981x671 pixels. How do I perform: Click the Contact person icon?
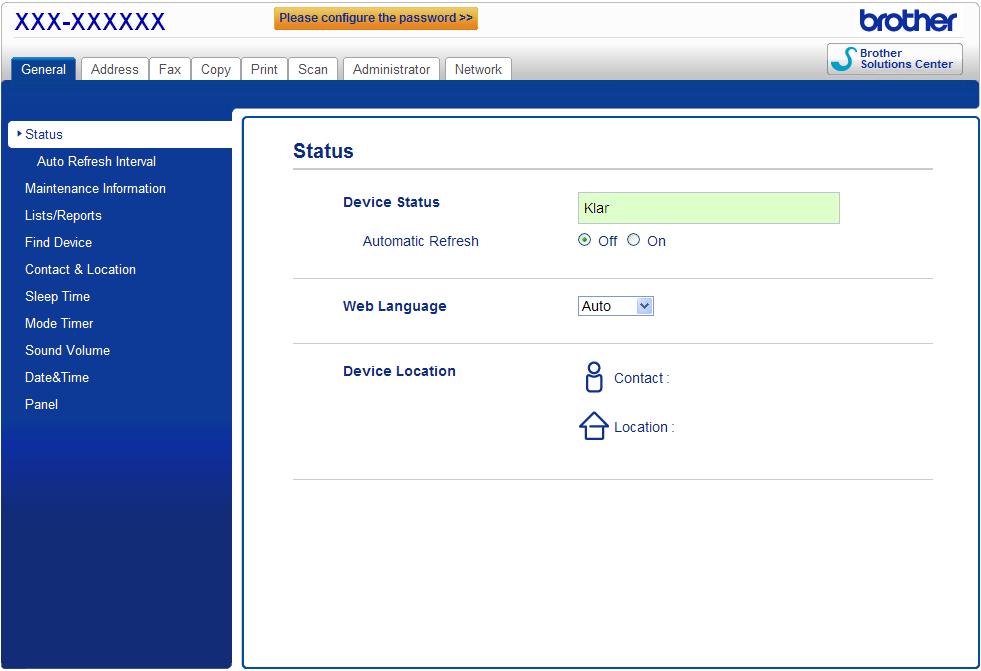[594, 377]
